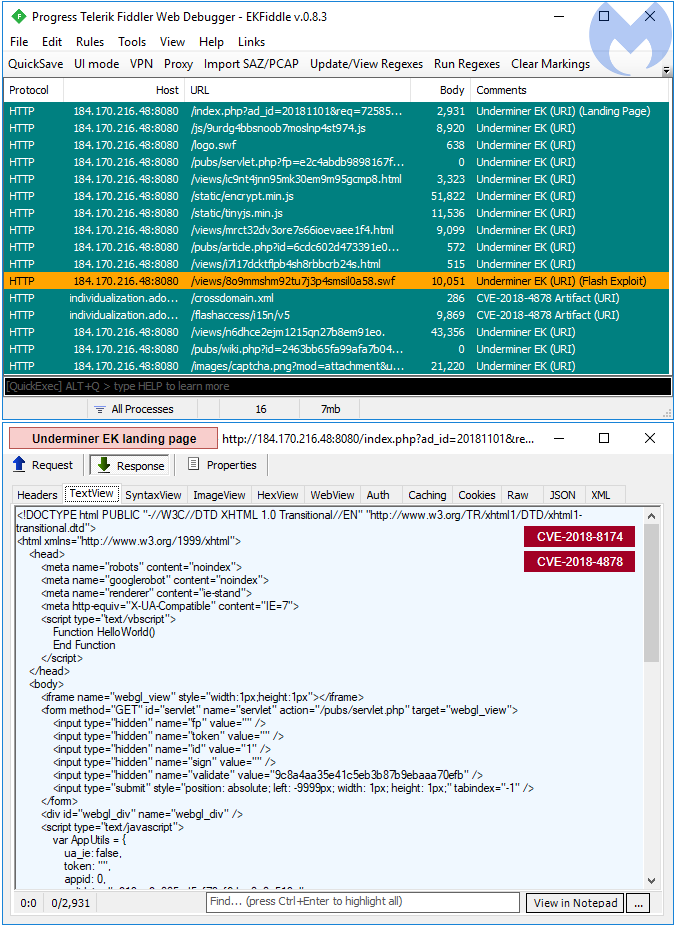Click the TextView scrollbar down arrow
Viewport: 677px width, 927px height.
point(651,880)
